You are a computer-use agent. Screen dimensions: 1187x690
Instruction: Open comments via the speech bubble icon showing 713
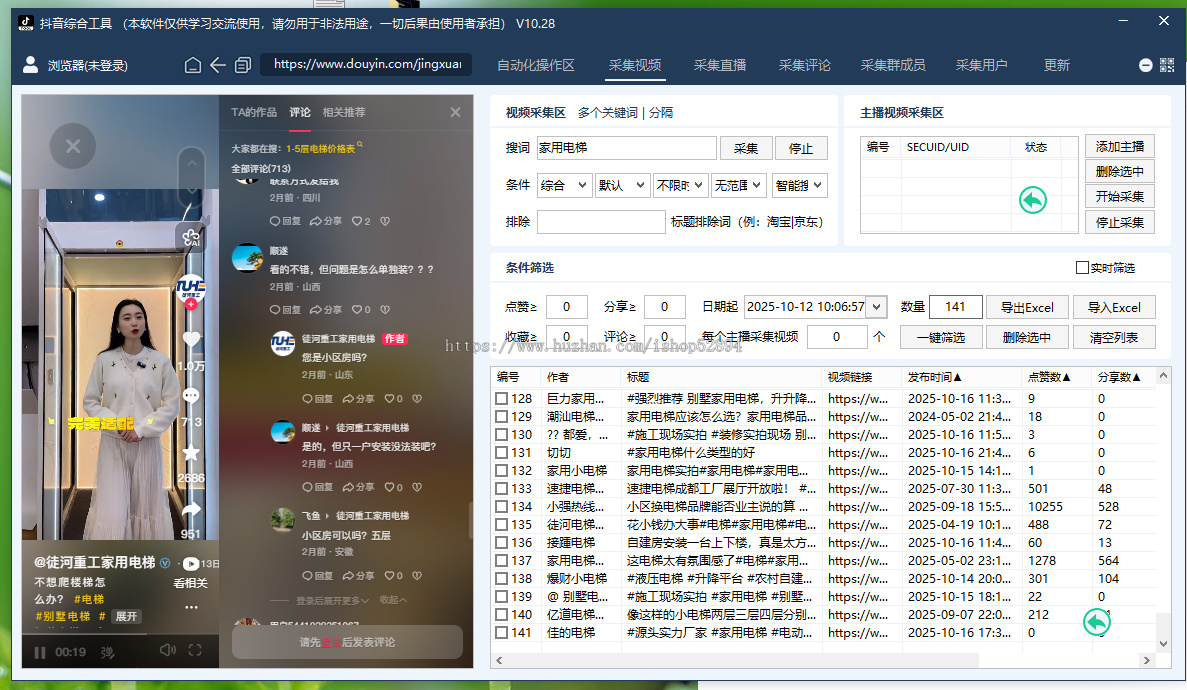(191, 395)
